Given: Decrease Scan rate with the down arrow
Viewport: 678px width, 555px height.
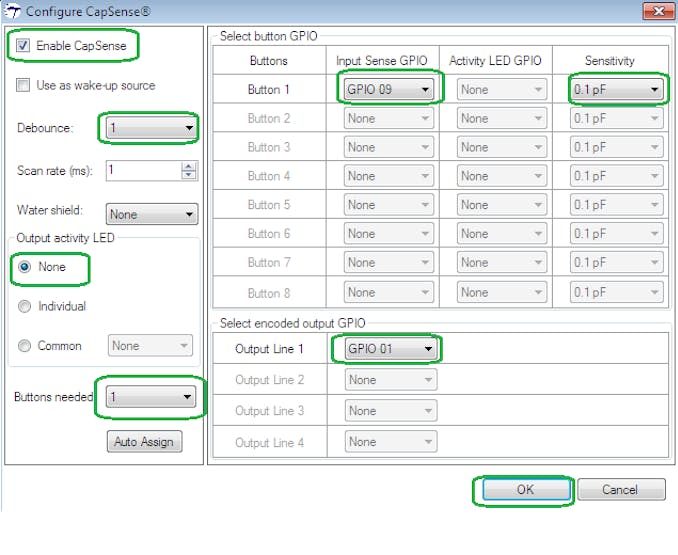Looking at the screenshot, I should pos(189,175).
